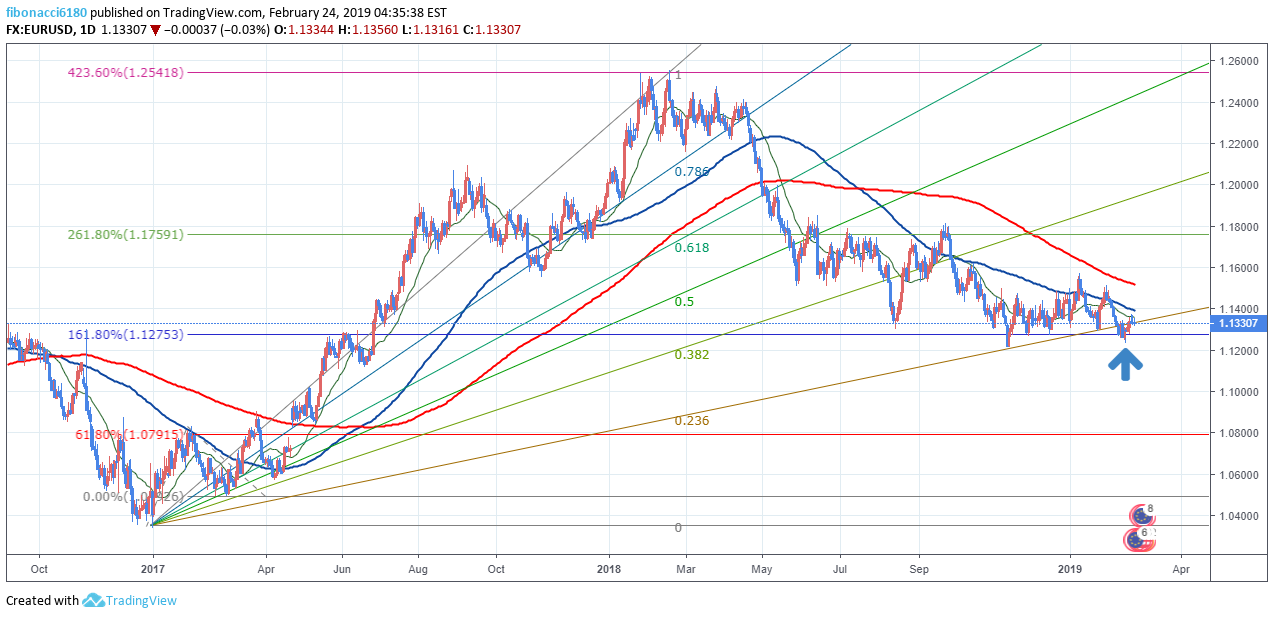
Task: Click the 0.618 fan line label
Action: coord(691,247)
